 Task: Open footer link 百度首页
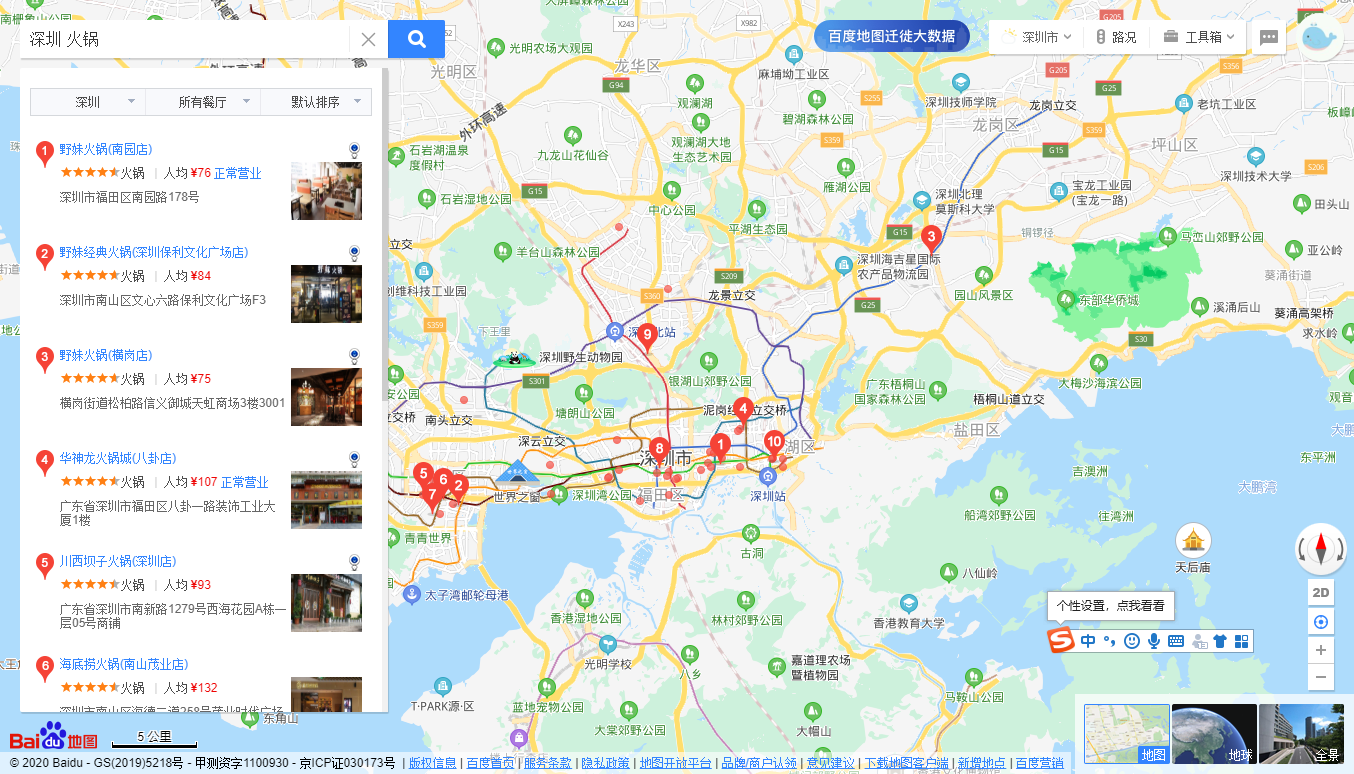[x=490, y=763]
